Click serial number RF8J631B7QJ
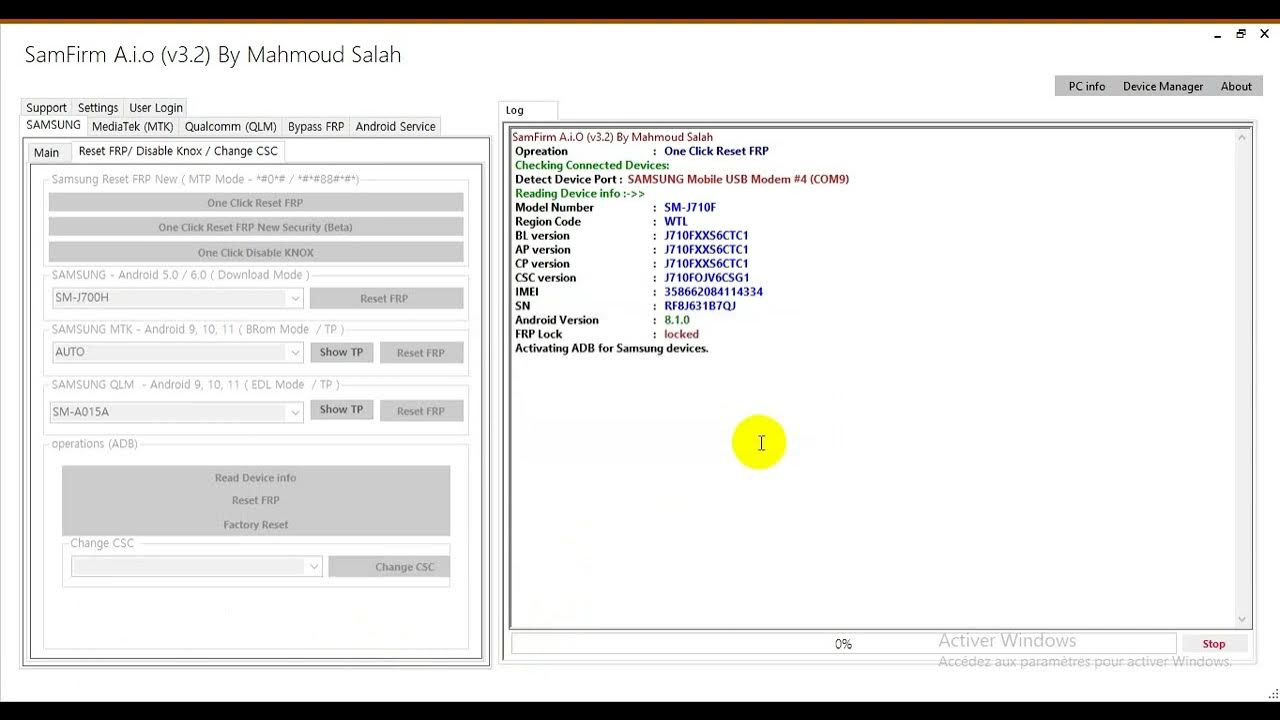The height and width of the screenshot is (720, 1280). pyautogui.click(x=700, y=306)
